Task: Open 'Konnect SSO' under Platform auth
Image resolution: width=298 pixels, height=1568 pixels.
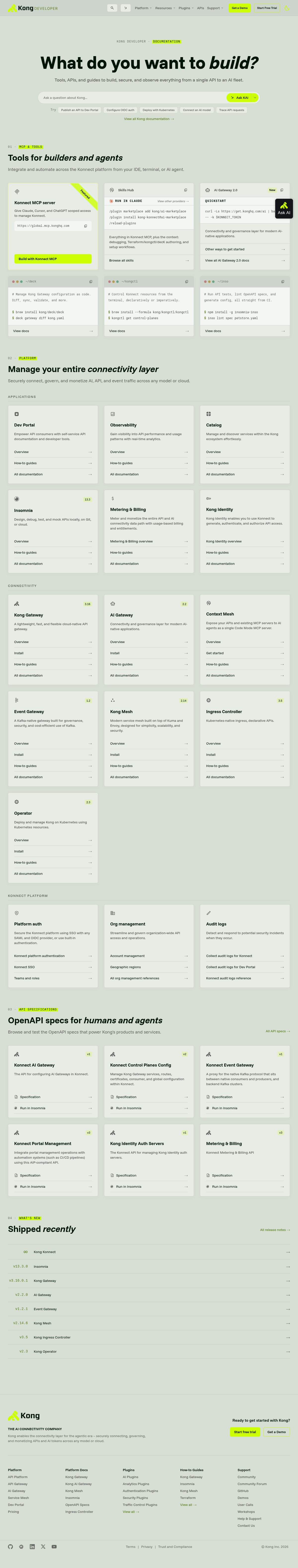Action: (x=53, y=967)
